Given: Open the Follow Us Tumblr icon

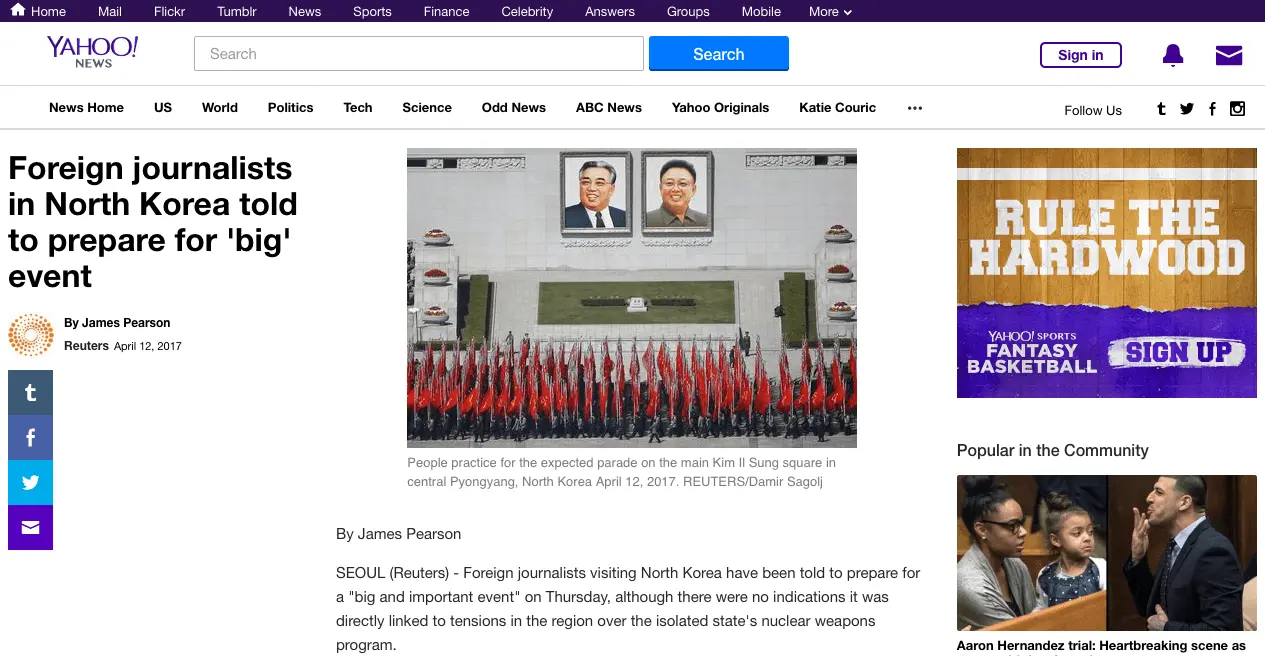Looking at the screenshot, I should tap(1161, 109).
